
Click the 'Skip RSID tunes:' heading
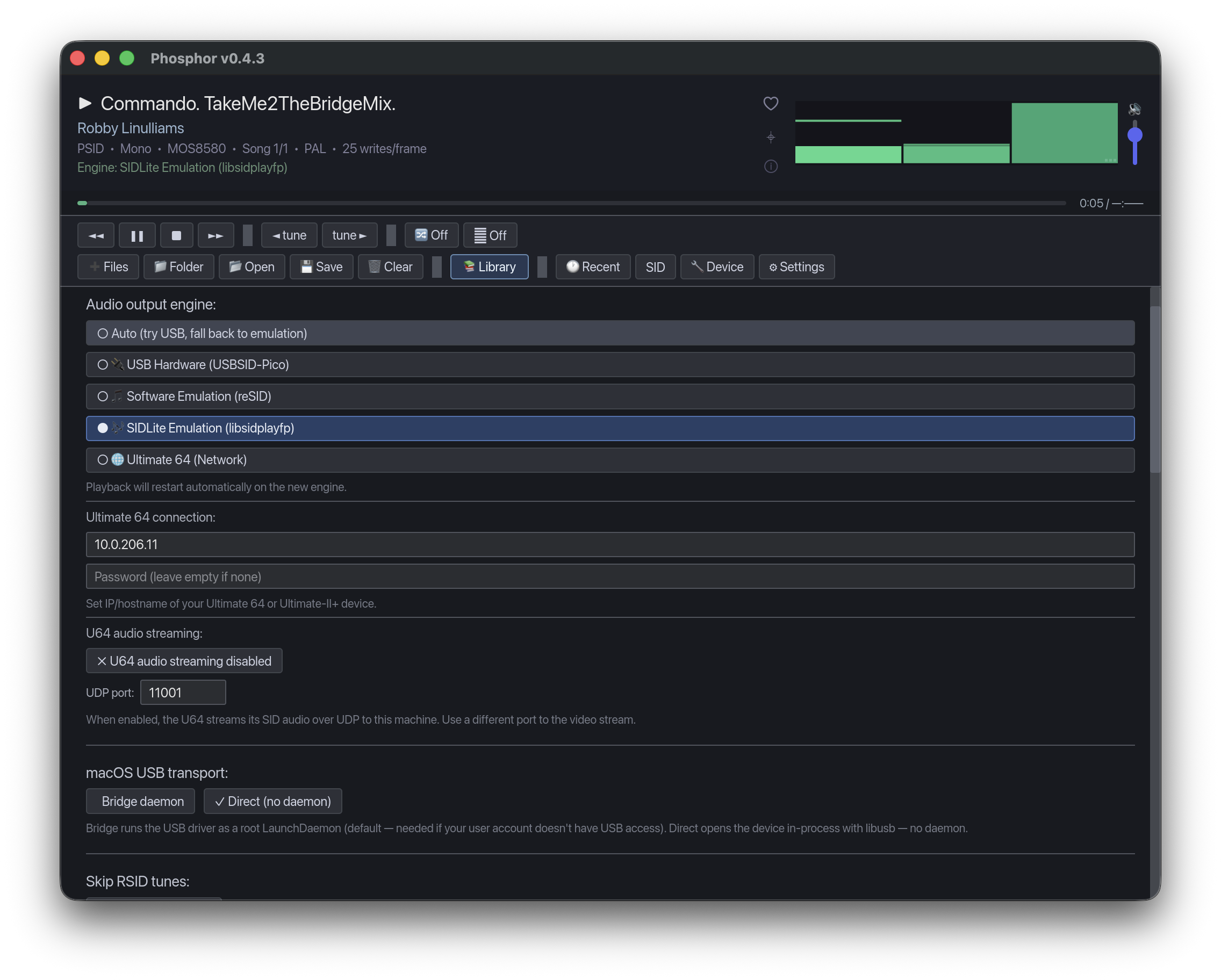pyautogui.click(x=138, y=882)
